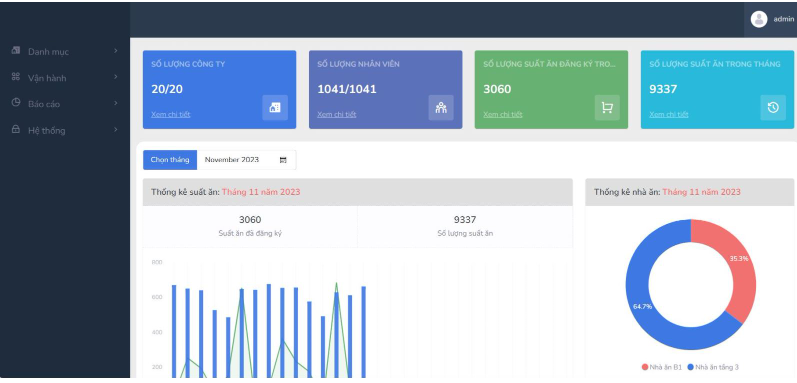Screen dimensions: 797x383
Task: Expand the Vận hành menu chevron
Action: pyautogui.click(x=116, y=77)
